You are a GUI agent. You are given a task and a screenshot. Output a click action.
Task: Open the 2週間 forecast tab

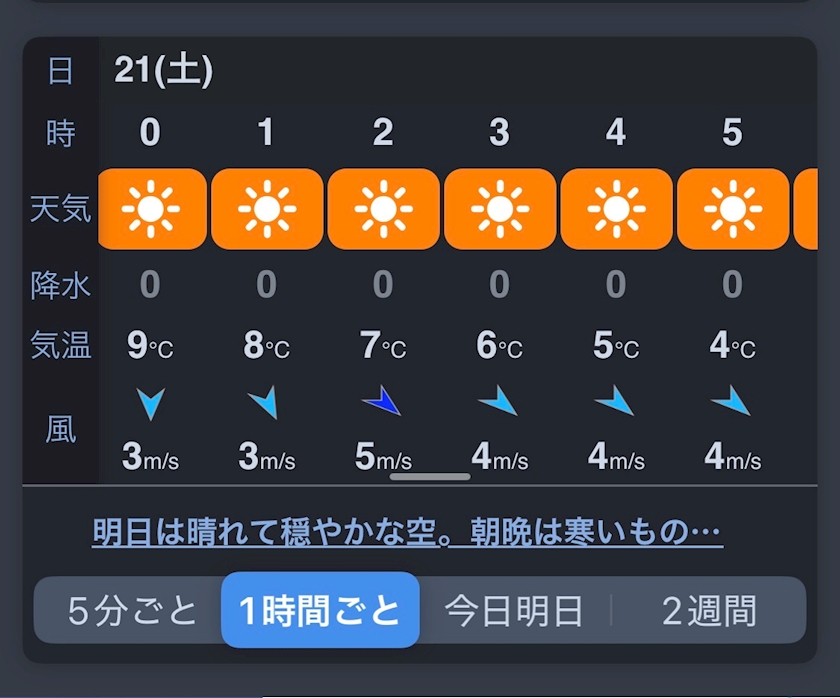click(709, 610)
